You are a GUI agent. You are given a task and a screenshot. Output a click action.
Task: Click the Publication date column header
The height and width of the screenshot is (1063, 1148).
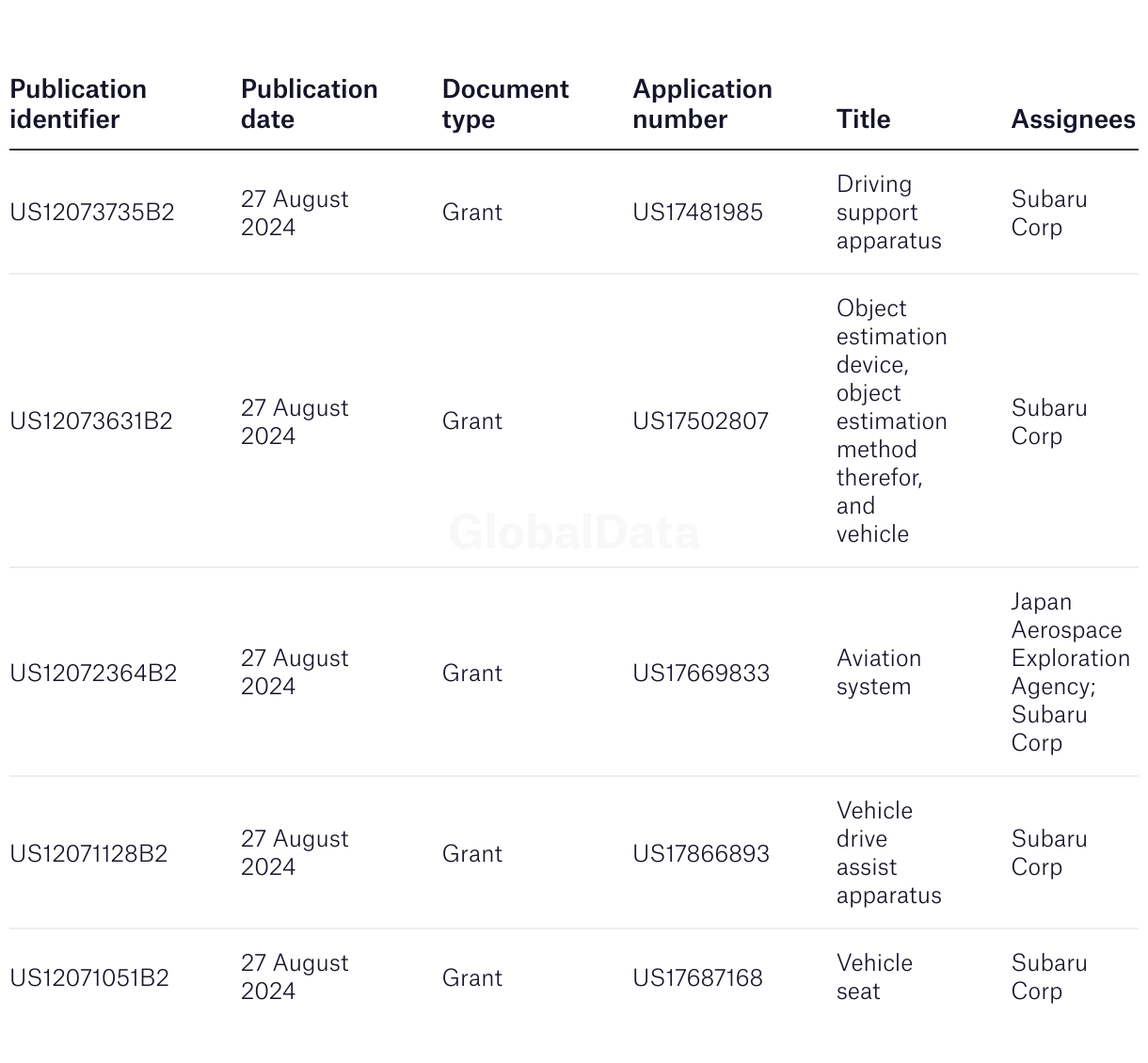click(309, 104)
